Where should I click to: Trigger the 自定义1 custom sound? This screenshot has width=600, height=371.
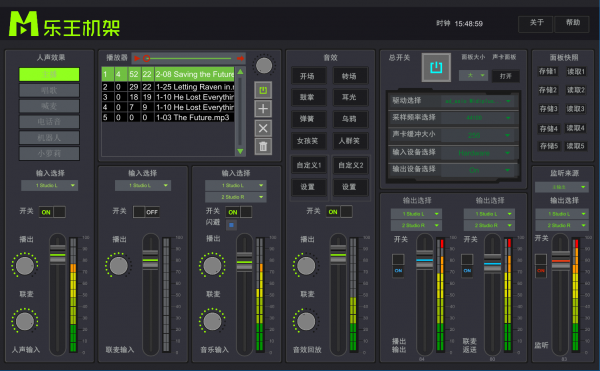(308, 165)
